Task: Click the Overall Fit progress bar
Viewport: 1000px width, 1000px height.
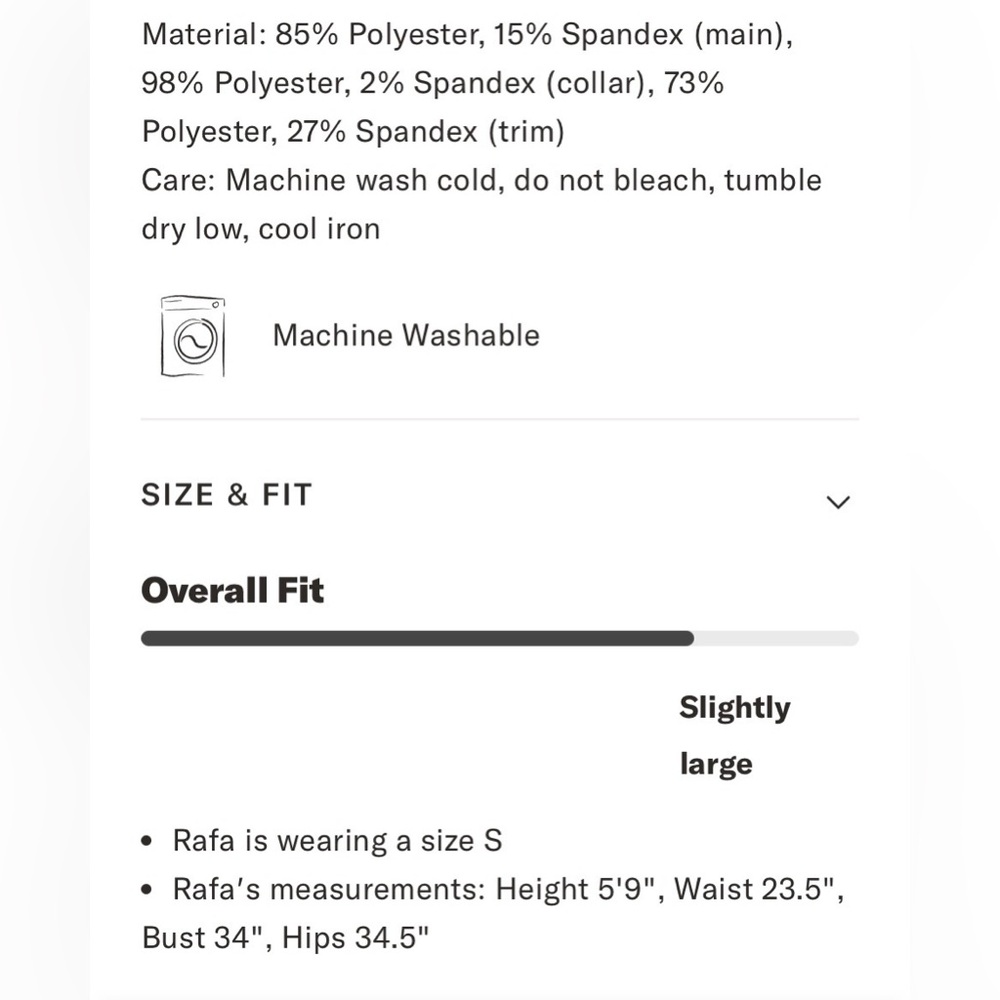Action: [x=500, y=638]
